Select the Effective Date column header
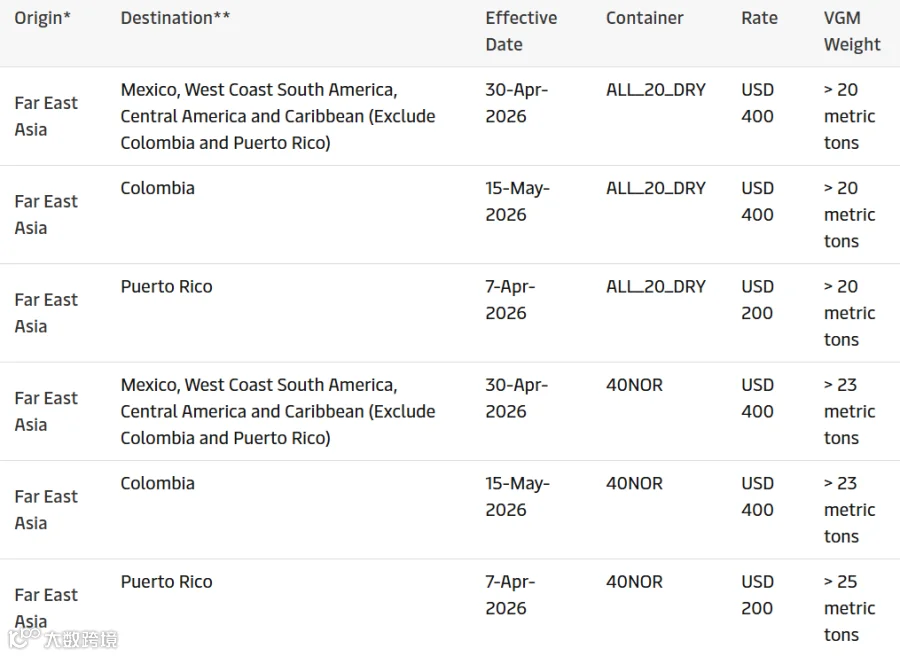The image size is (900, 656). pyautogui.click(x=521, y=31)
